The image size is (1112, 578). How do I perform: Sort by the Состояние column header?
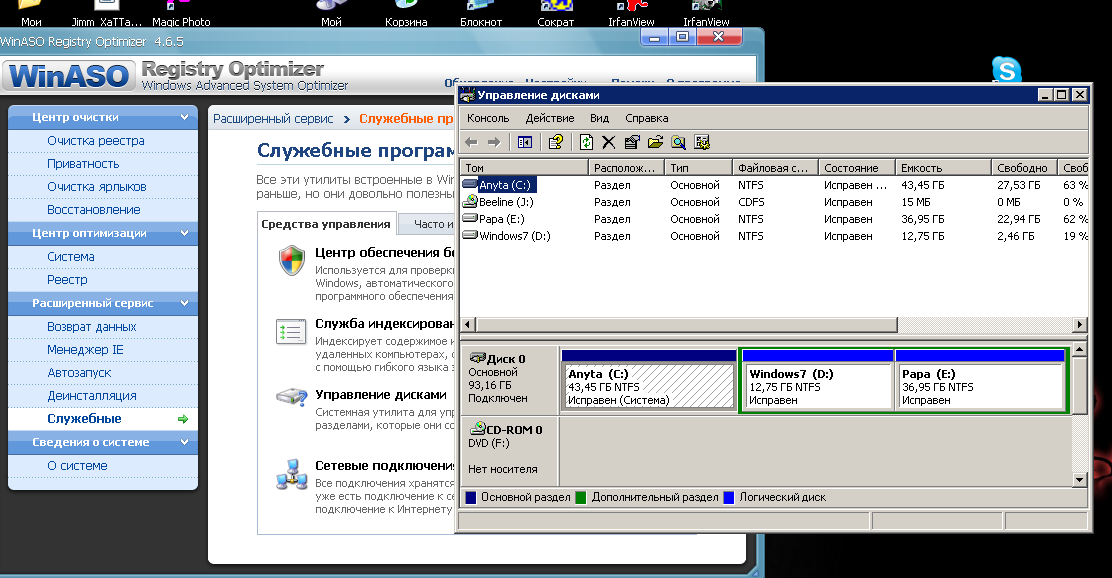(856, 168)
